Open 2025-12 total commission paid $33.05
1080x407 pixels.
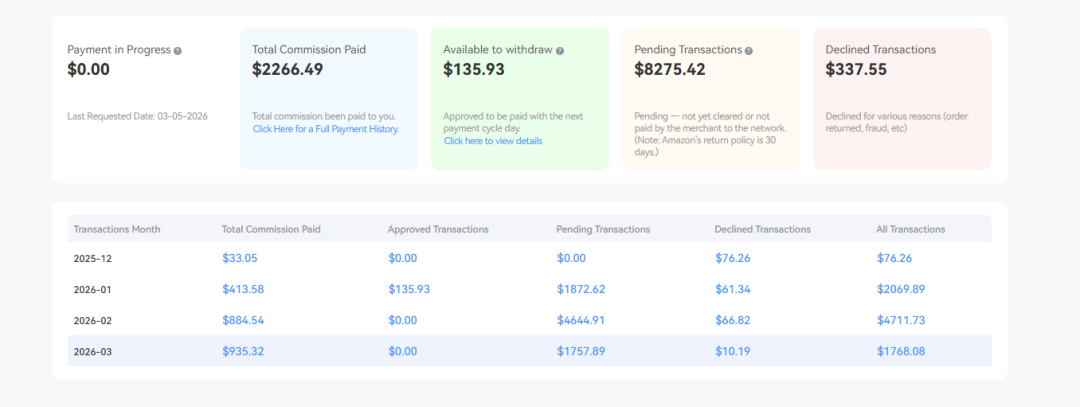coord(240,258)
